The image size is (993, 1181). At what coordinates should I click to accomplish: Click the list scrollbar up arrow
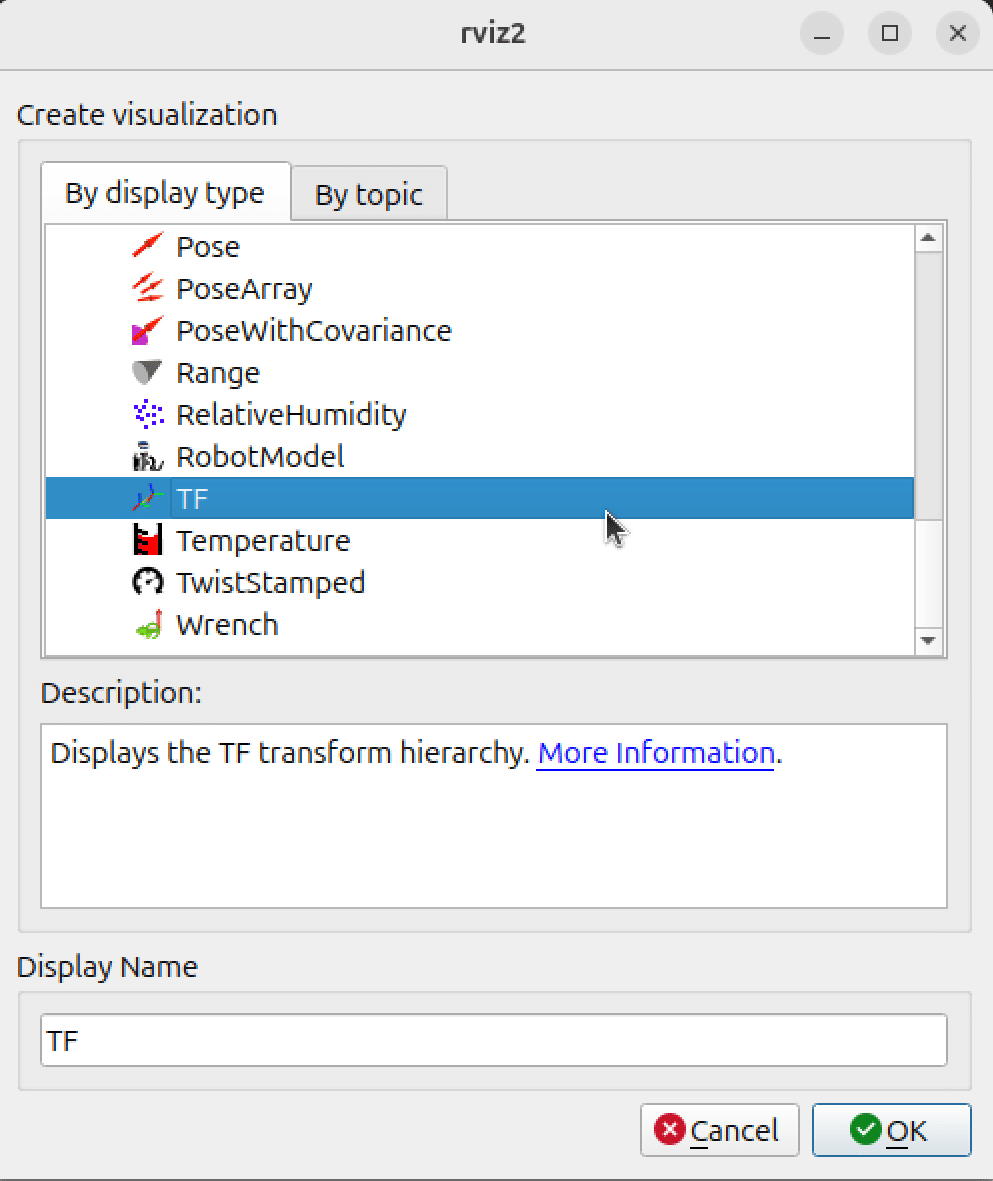coord(928,239)
